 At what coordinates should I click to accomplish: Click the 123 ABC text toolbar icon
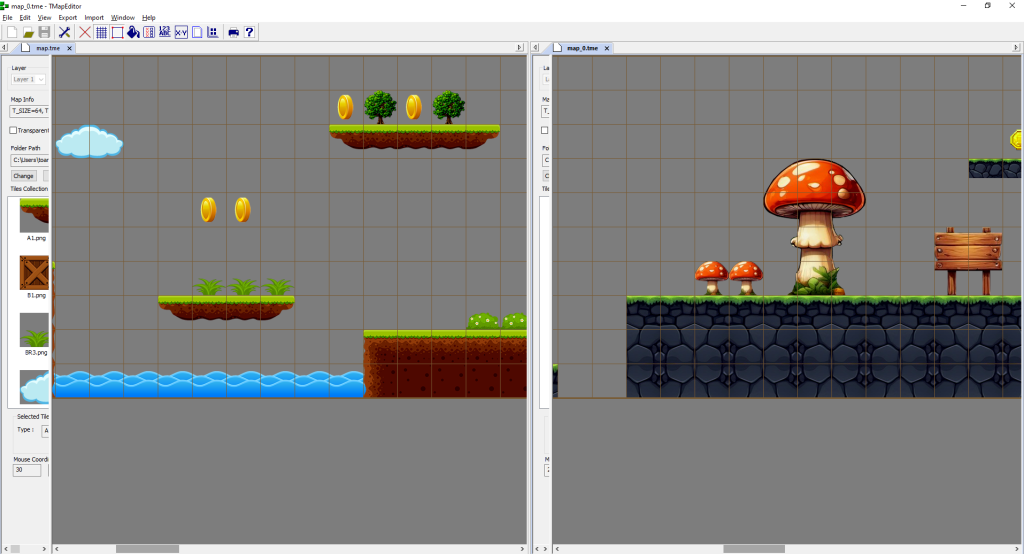[x=165, y=32]
